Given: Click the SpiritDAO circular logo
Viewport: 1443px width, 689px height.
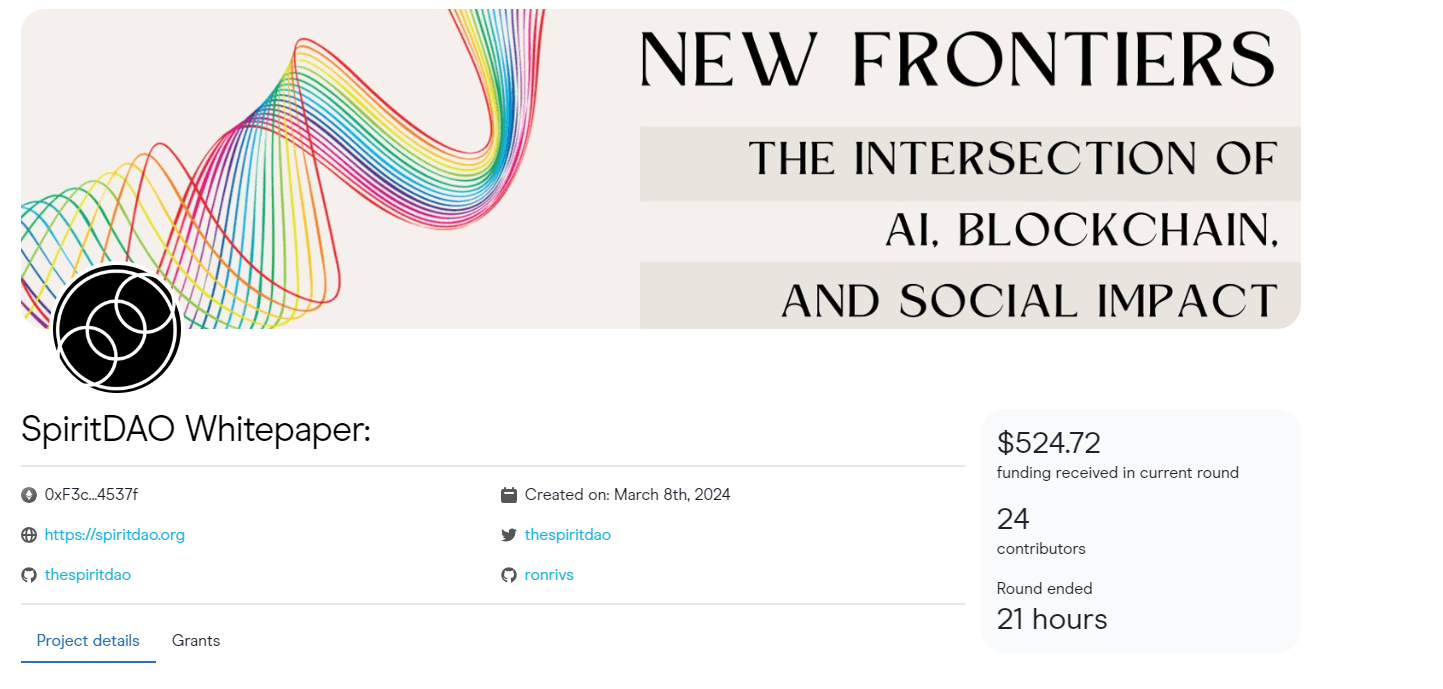Looking at the screenshot, I should 117,328.
